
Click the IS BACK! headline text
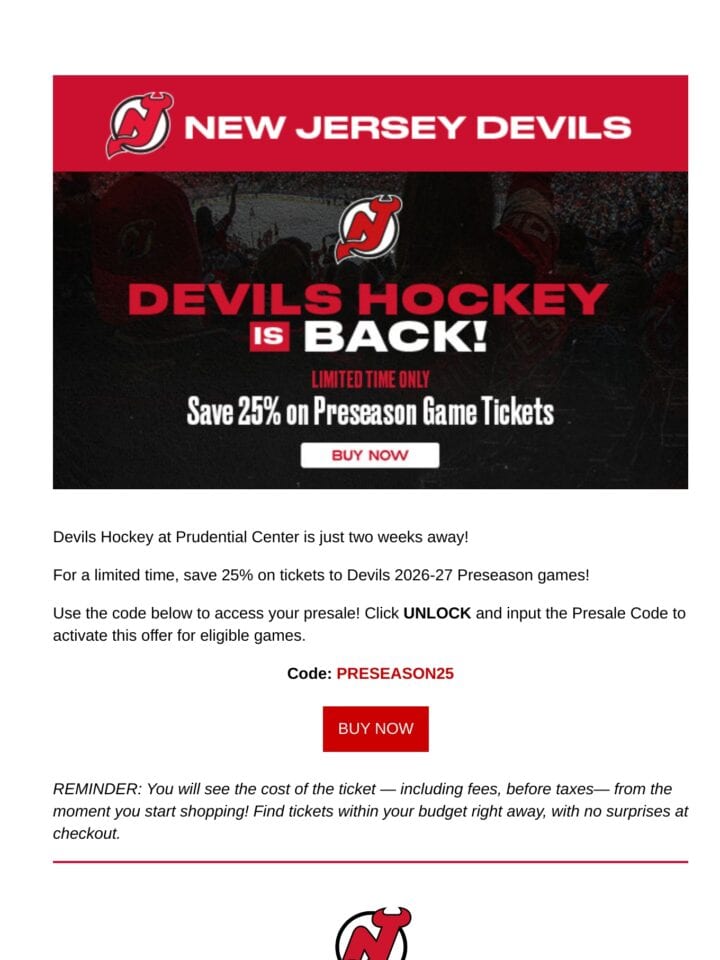tap(369, 336)
